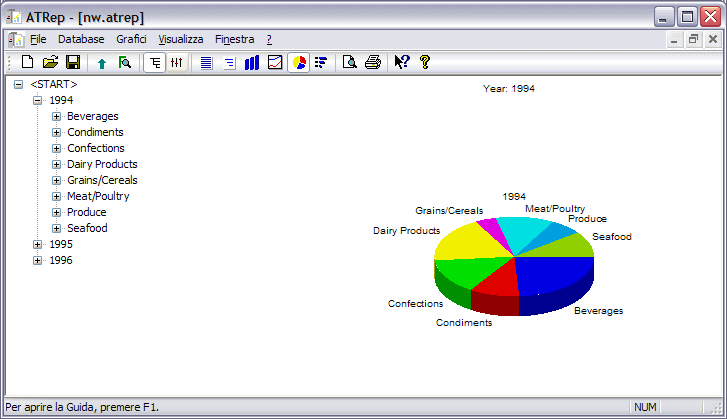The image size is (727, 419).
Task: Open the Finestra menu
Action: click(235, 39)
